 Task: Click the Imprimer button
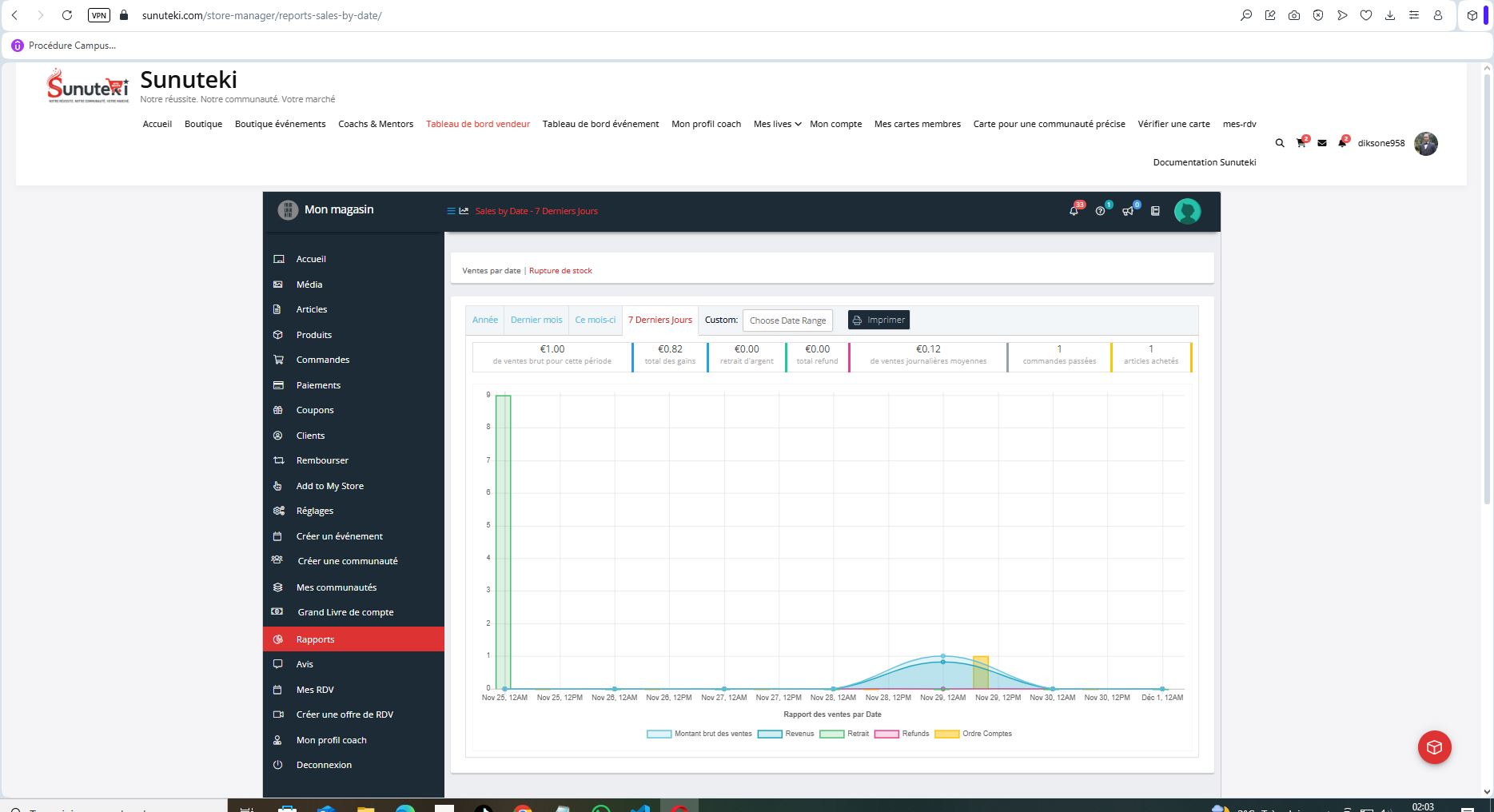coord(878,320)
